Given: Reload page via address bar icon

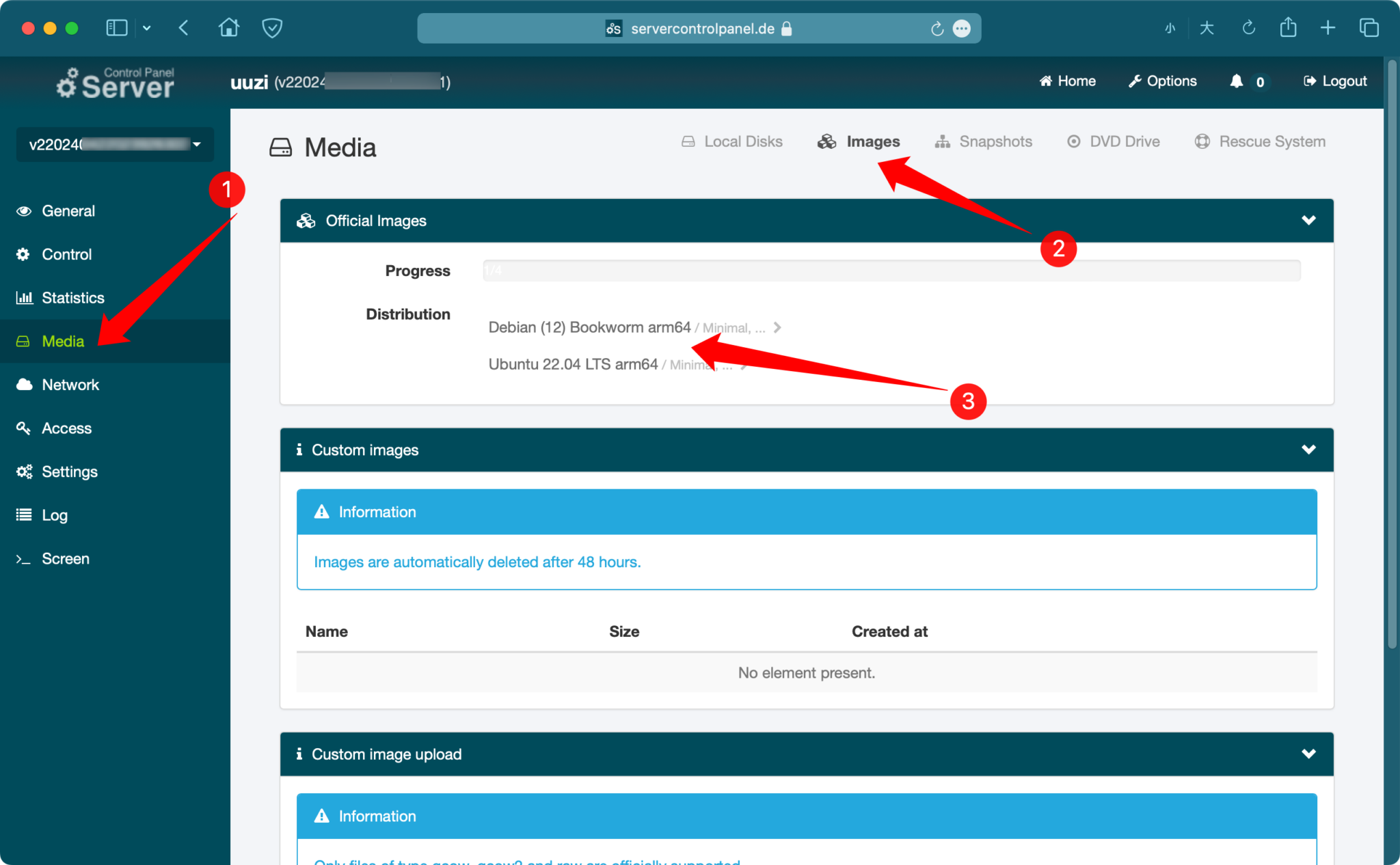Looking at the screenshot, I should (937, 29).
